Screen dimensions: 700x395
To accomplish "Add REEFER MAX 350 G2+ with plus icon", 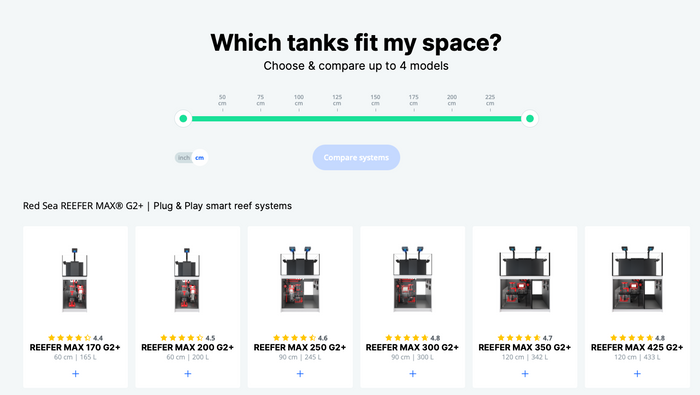I will click(525, 374).
